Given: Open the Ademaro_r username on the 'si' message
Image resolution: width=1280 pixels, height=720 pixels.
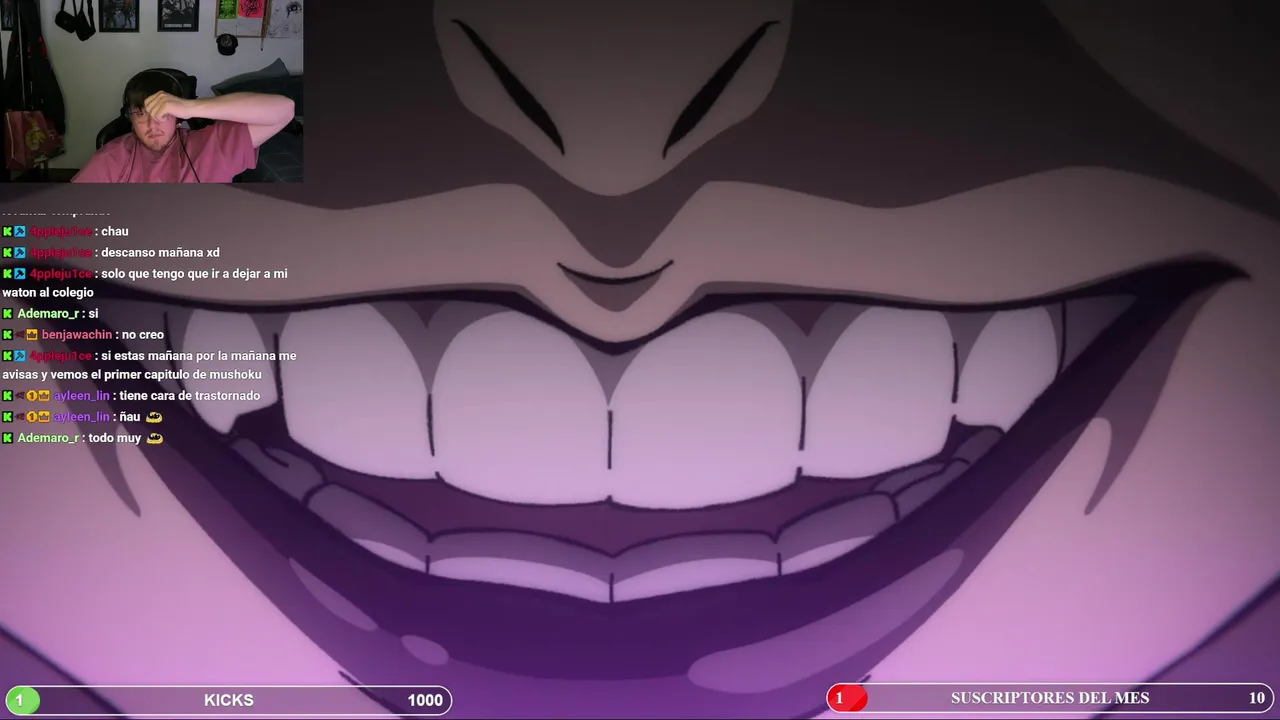Looking at the screenshot, I should pyautogui.click(x=47, y=314).
